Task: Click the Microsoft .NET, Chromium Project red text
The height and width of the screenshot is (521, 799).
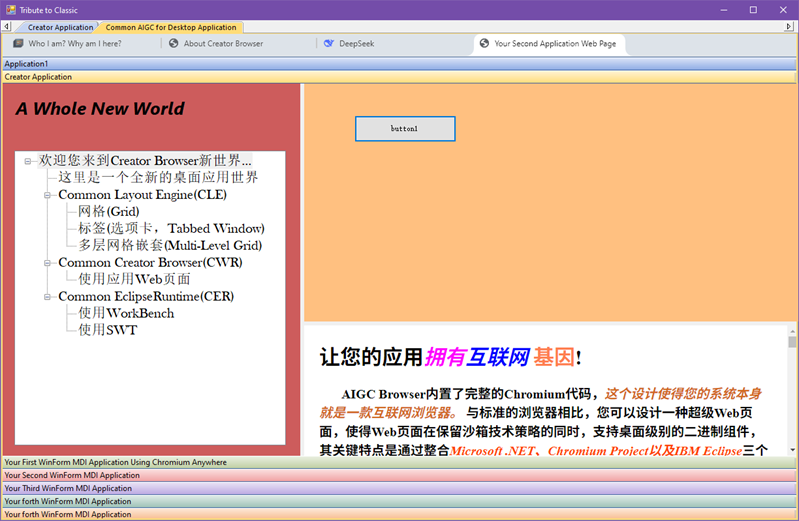Action: [596, 451]
